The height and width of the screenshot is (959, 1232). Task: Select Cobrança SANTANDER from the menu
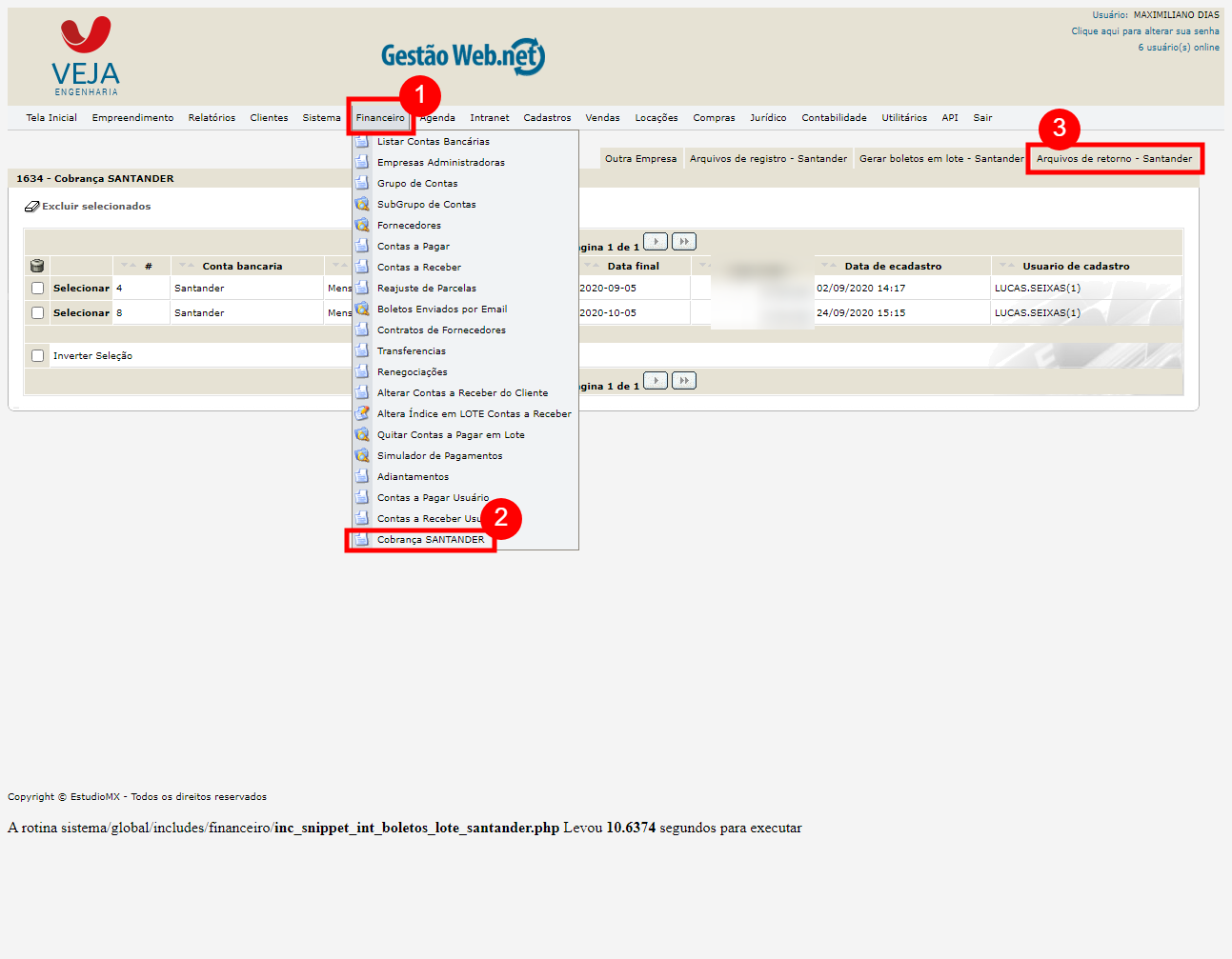coord(430,539)
